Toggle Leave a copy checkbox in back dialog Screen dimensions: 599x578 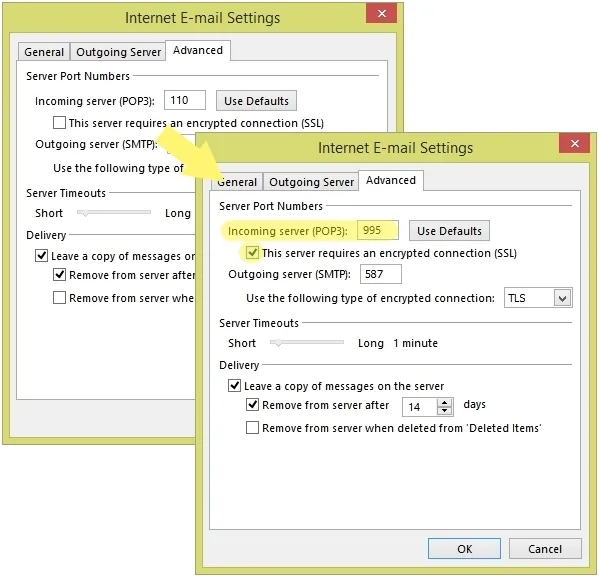click(x=41, y=255)
